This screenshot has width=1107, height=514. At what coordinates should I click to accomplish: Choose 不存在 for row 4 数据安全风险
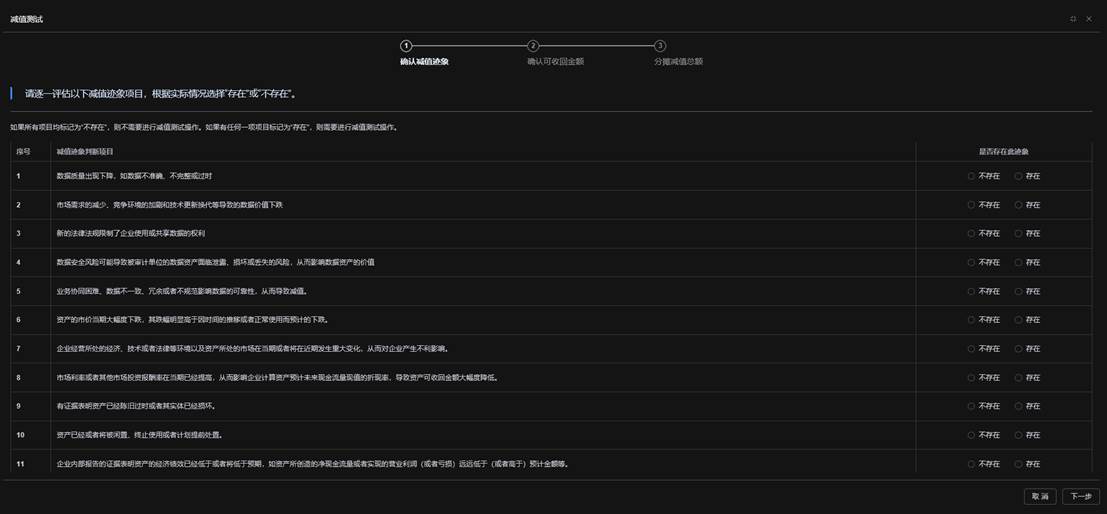(x=971, y=263)
